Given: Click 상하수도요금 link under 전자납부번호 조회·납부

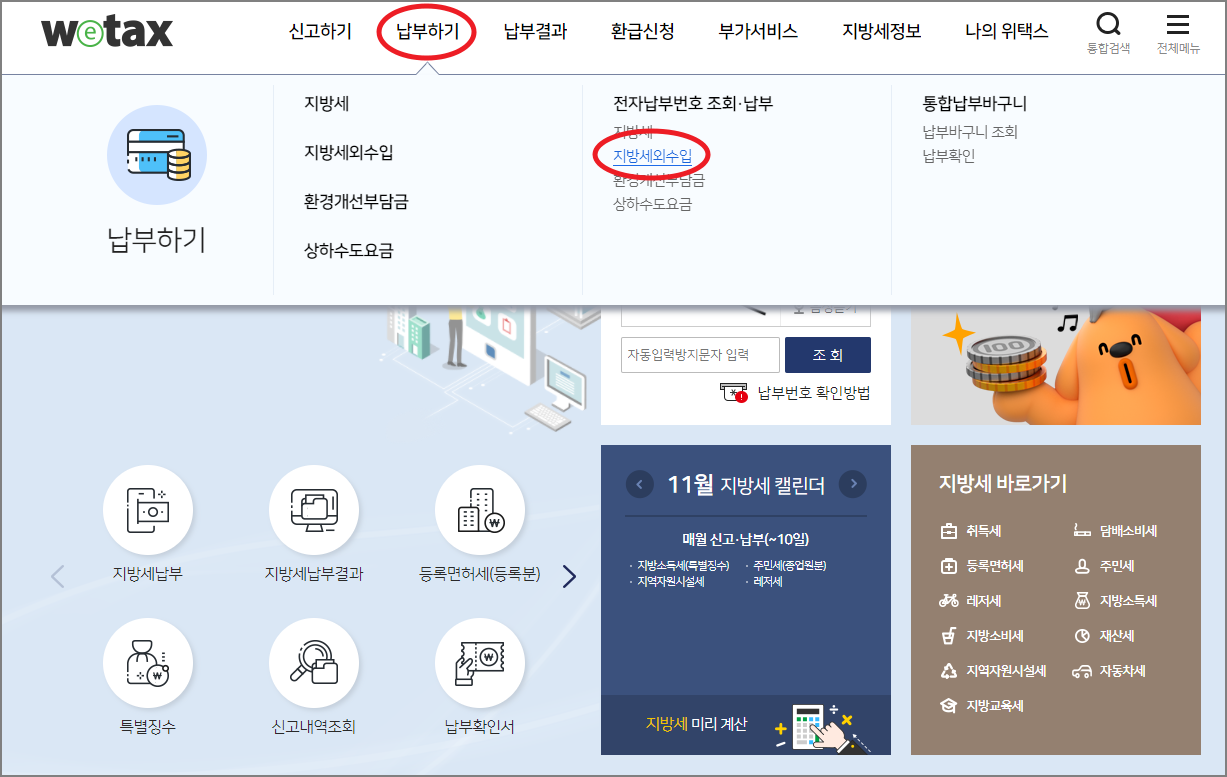Looking at the screenshot, I should [x=652, y=204].
